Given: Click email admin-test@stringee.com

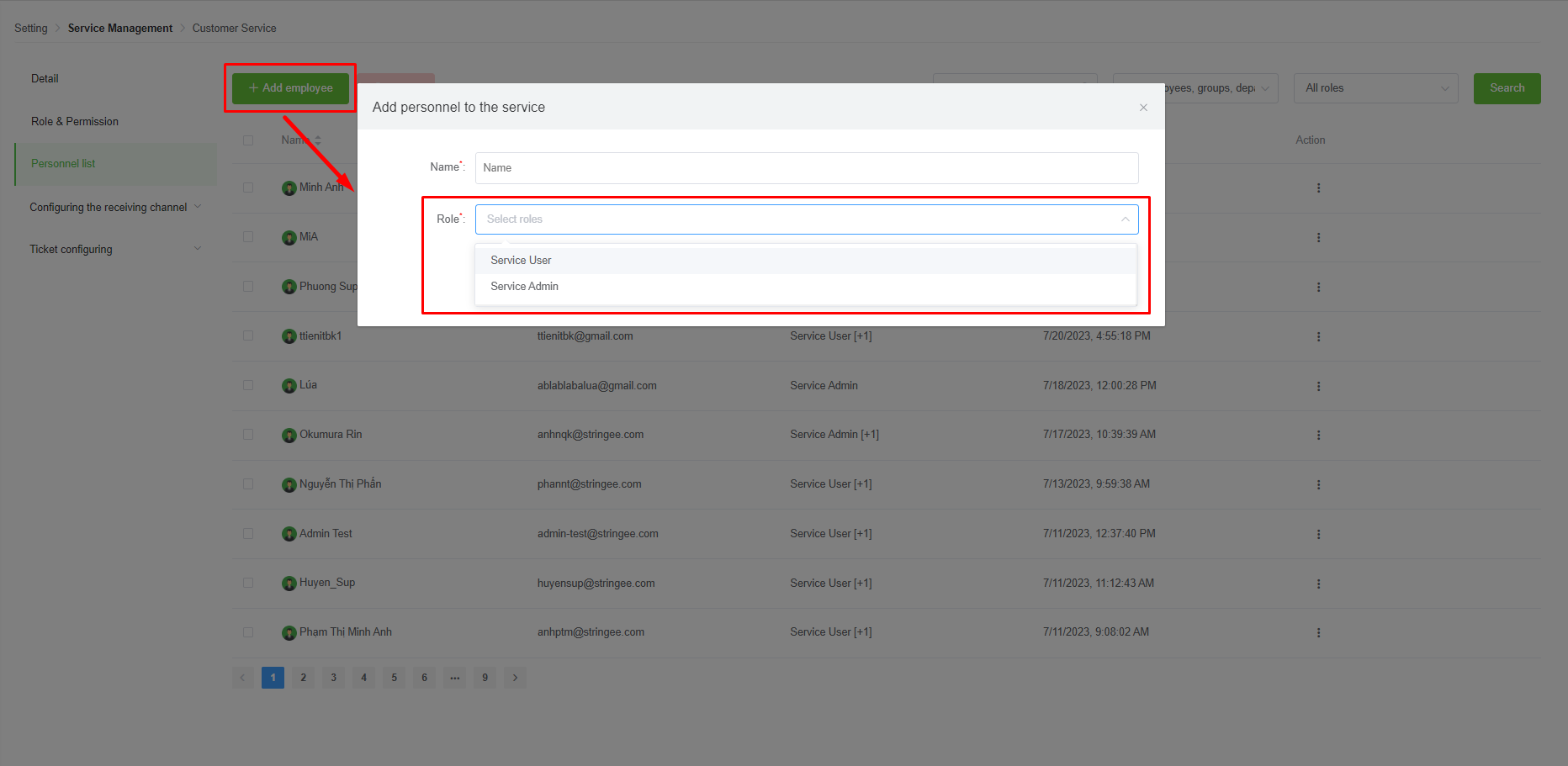Looking at the screenshot, I should click(x=598, y=534).
